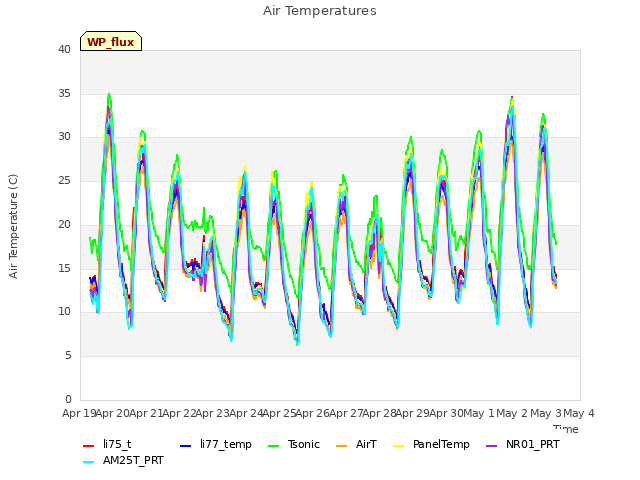Image resolution: width=640 pixels, height=480 pixels.
Task: Click the 35 y-axis tick label
Action: tap(64, 93)
